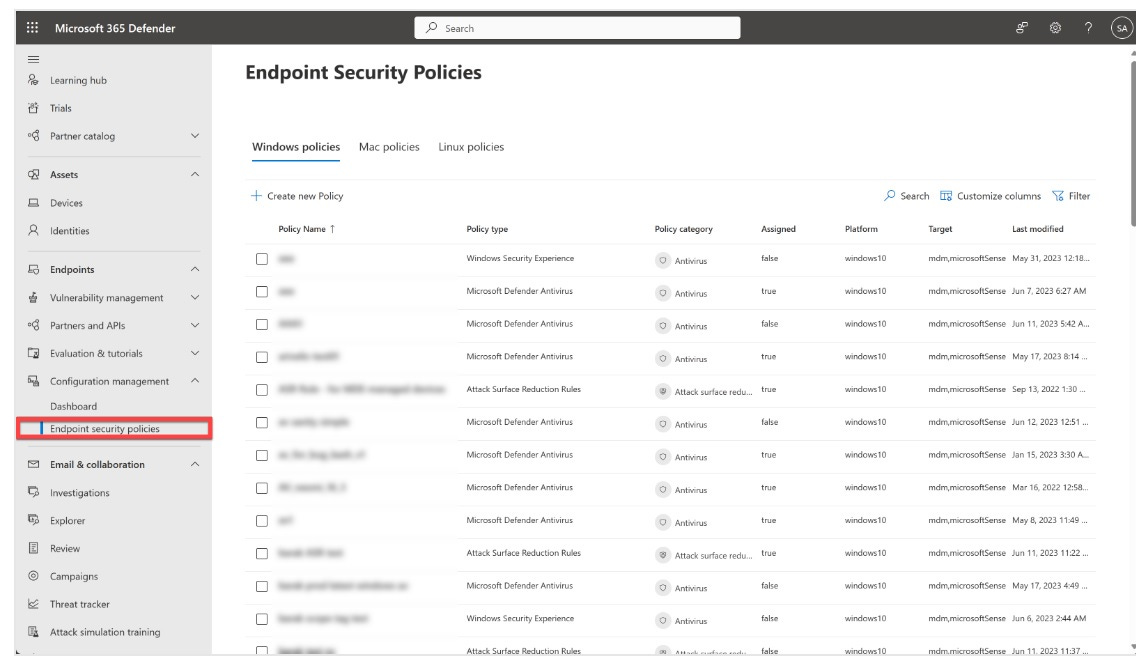Open the Devices nav label
Image resolution: width=1136 pixels, height=658 pixels.
tap(66, 203)
